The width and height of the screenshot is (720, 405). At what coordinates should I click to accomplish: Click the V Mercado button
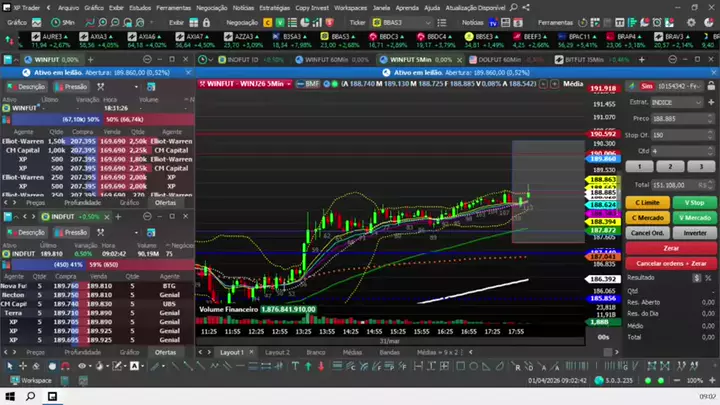694,218
